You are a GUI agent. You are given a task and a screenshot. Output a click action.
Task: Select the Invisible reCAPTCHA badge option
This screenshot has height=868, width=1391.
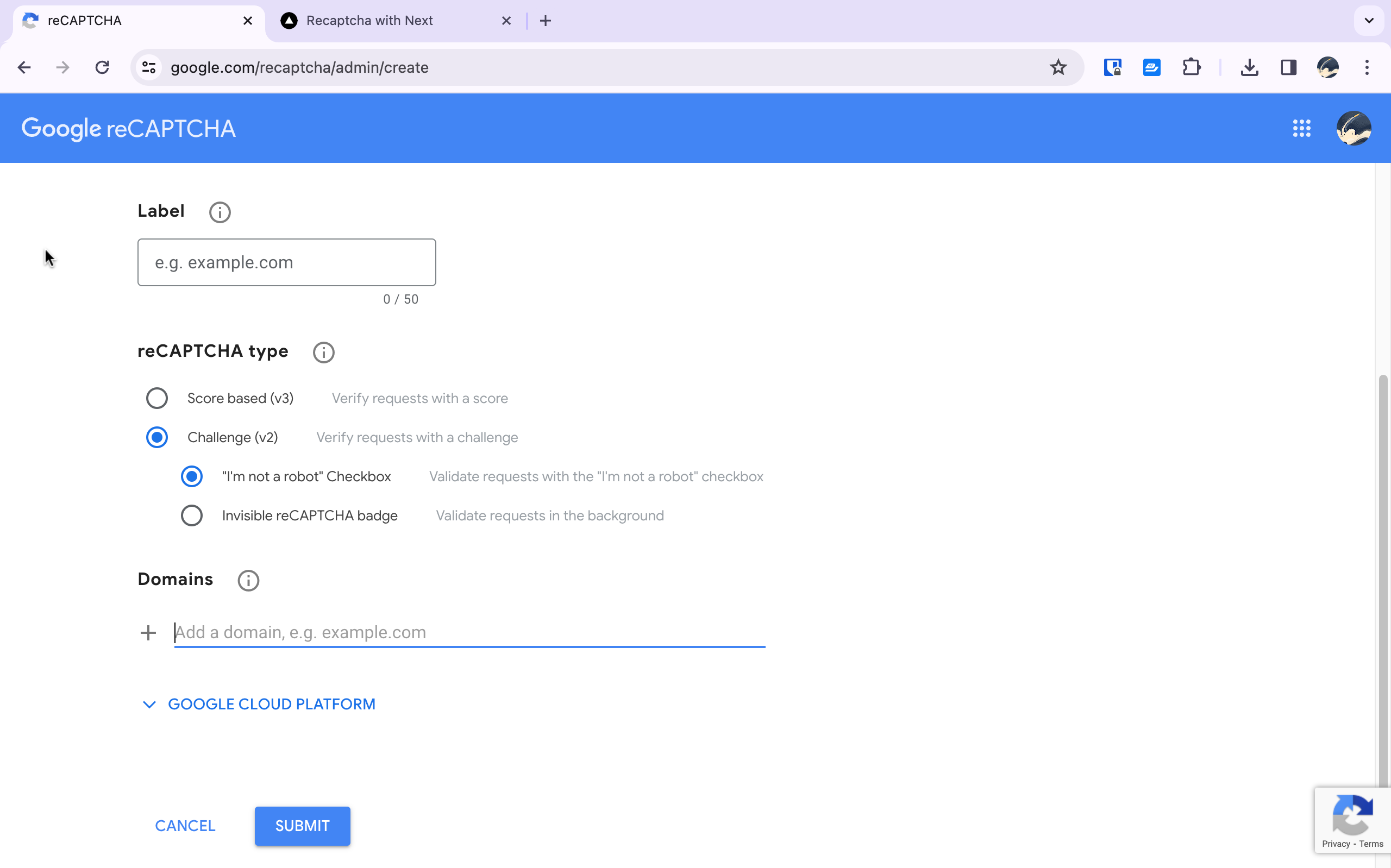[x=192, y=515]
